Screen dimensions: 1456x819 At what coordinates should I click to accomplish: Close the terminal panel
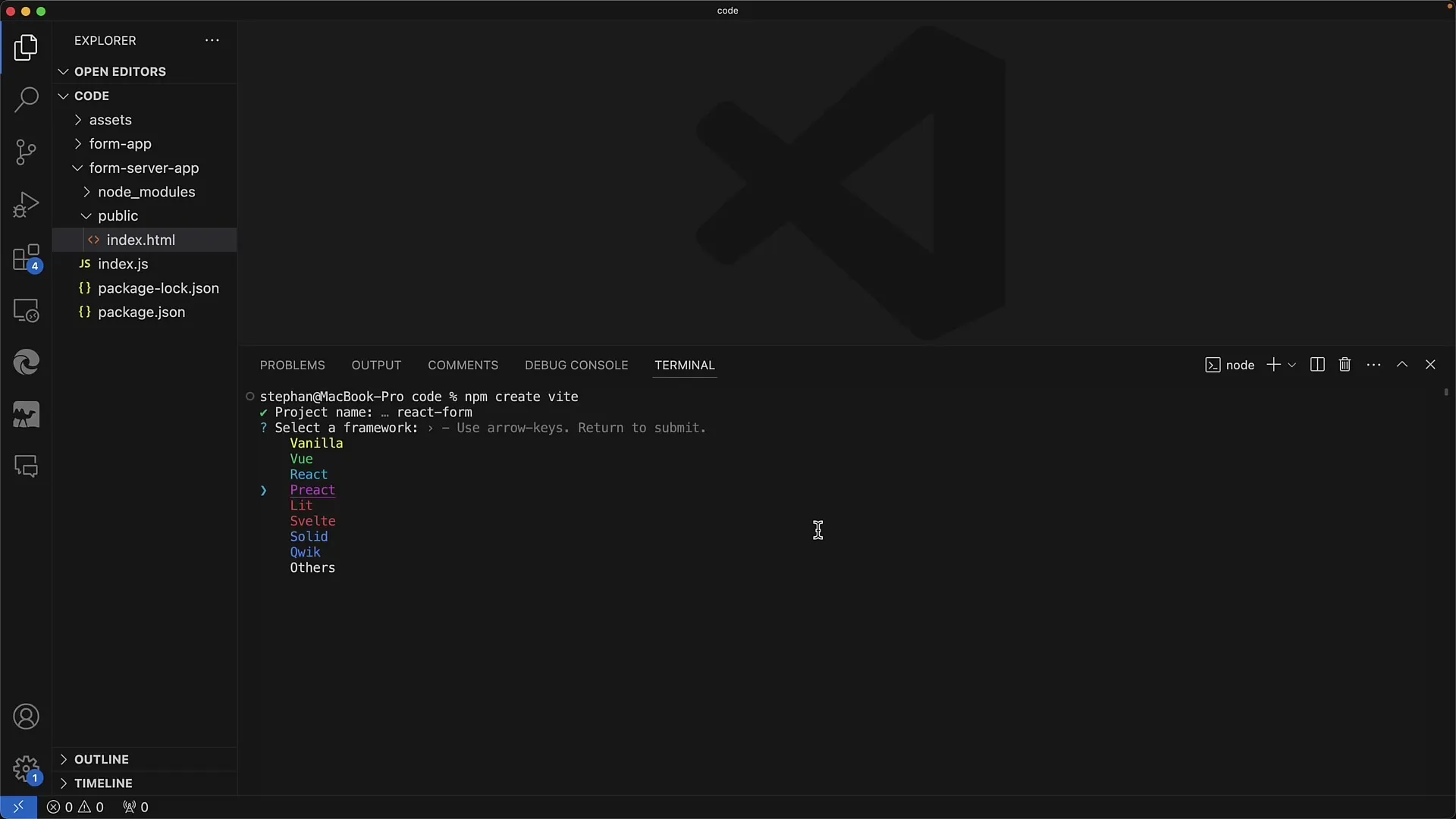1430,365
